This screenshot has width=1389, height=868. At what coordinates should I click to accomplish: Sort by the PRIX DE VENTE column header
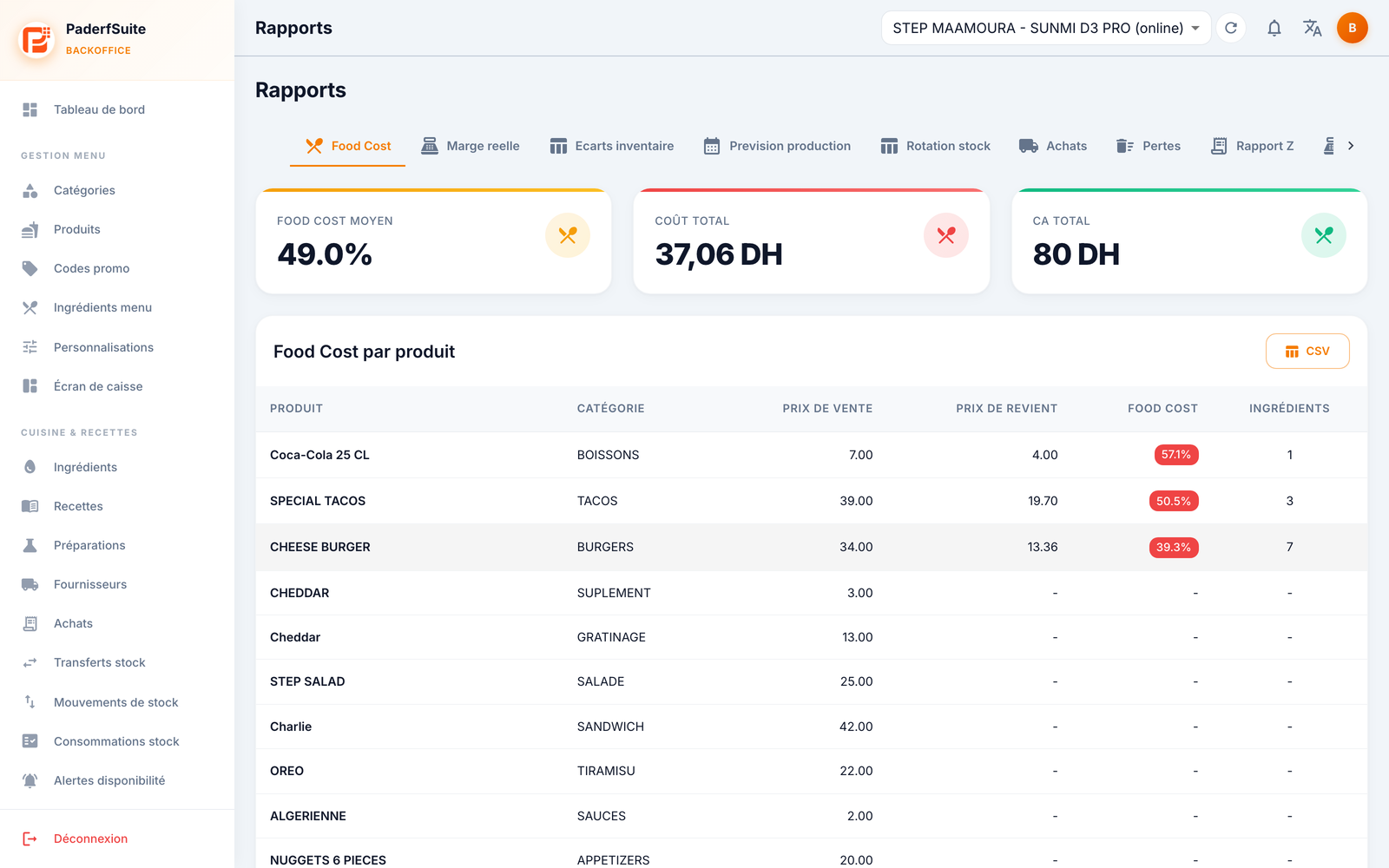tap(827, 408)
